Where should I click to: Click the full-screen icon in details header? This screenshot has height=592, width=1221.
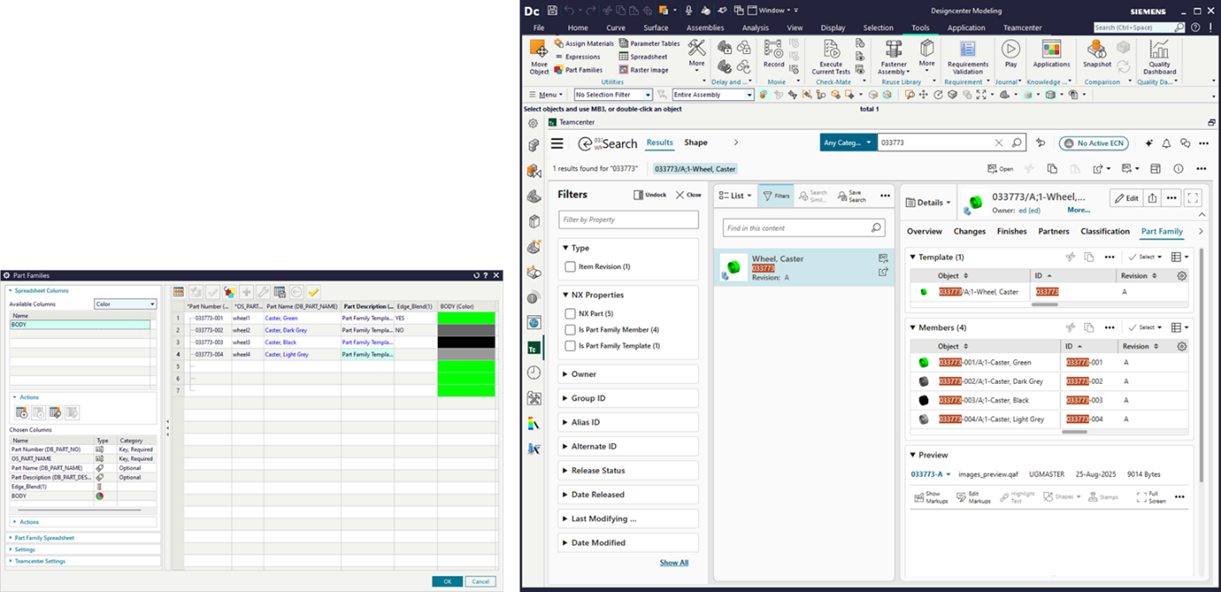tap(1192, 198)
